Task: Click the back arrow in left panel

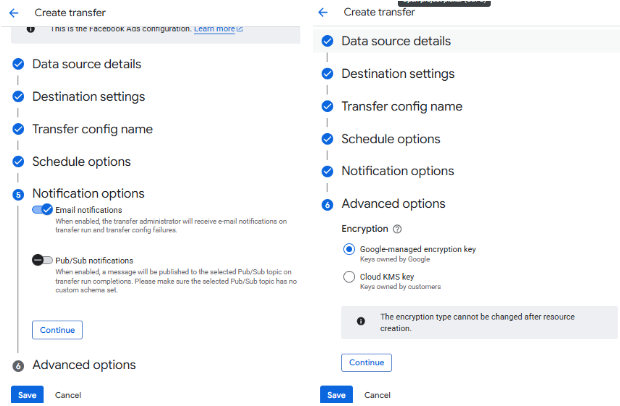Action: [14, 12]
